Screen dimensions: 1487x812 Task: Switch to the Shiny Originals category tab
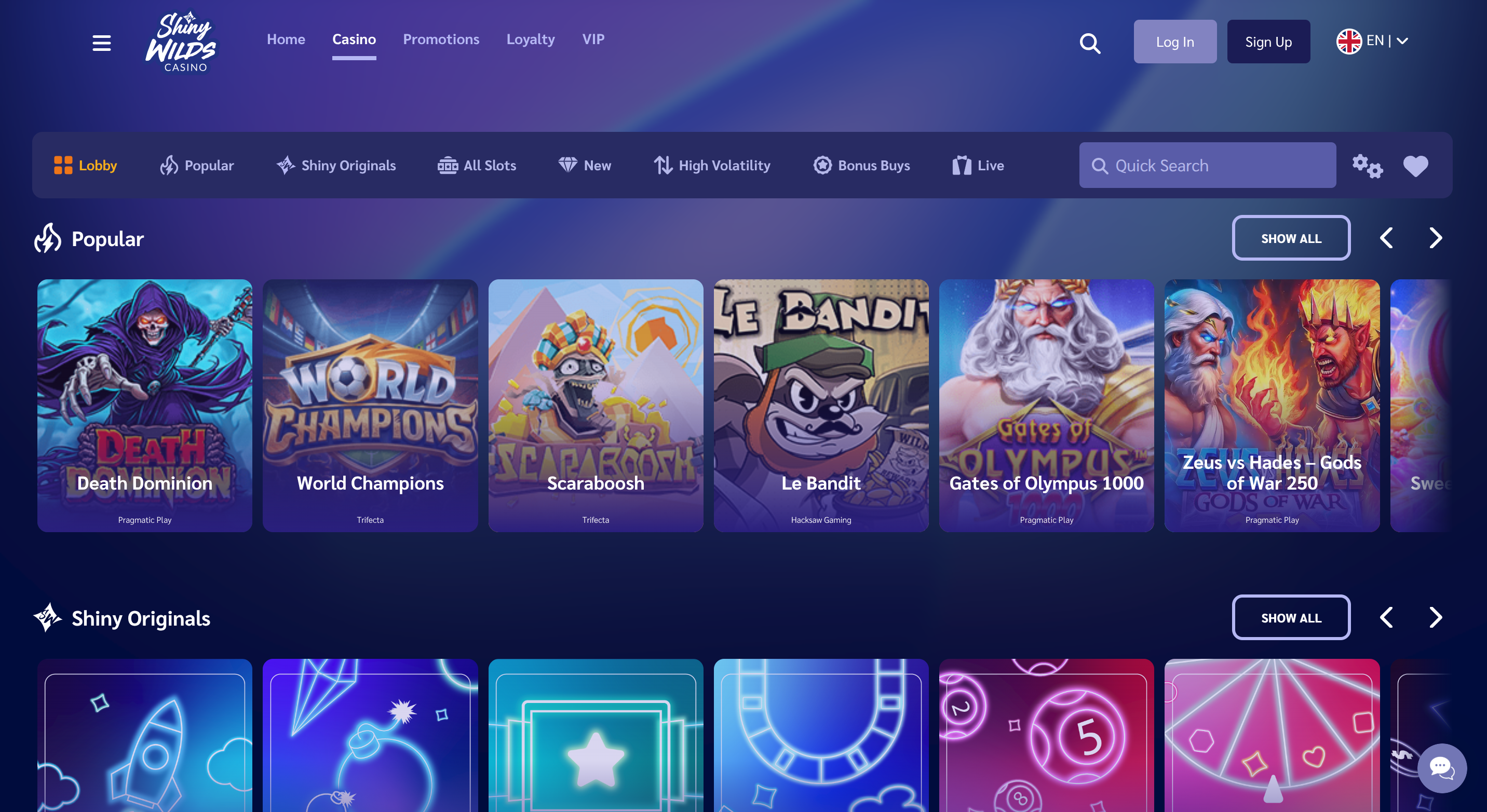click(x=336, y=165)
